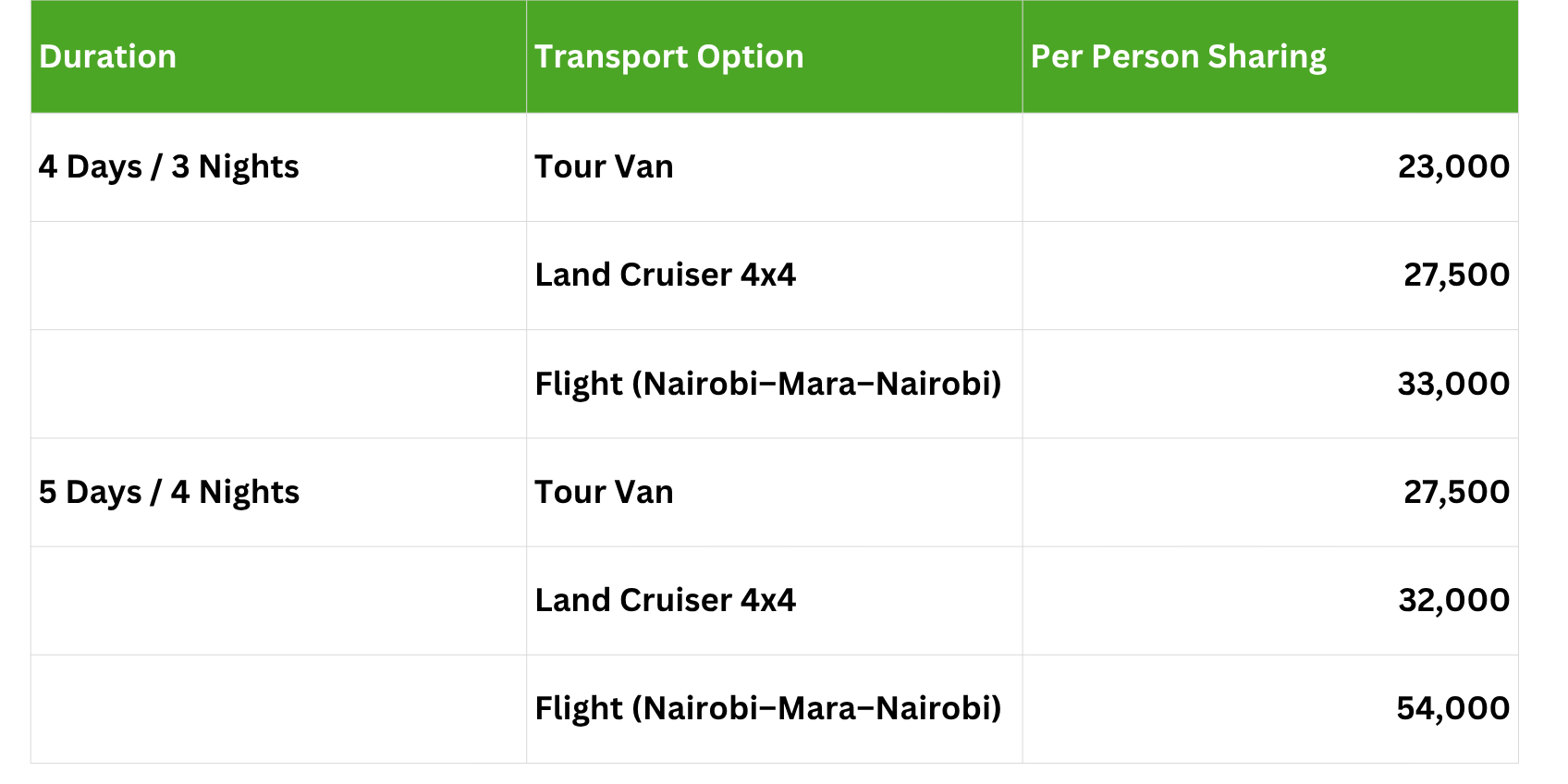
Task: Select the 5 Days / 4 Nights cell
Action: pyautogui.click(x=169, y=493)
